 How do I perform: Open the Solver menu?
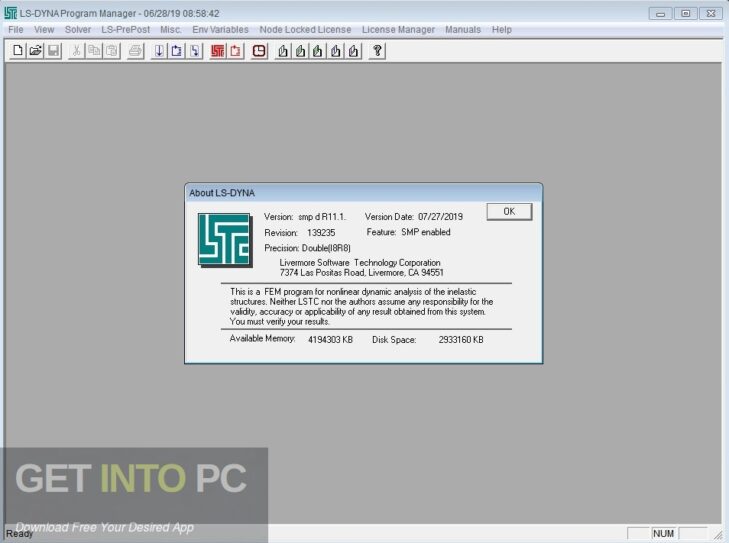pos(78,30)
